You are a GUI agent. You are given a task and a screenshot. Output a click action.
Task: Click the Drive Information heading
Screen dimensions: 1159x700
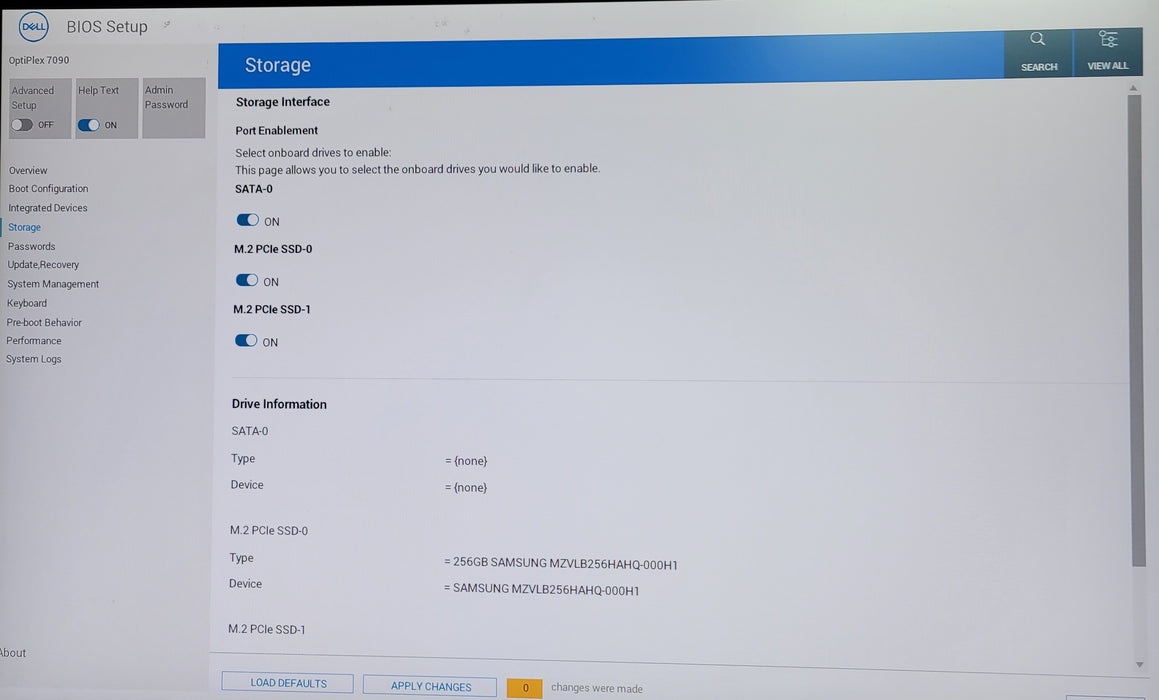coord(279,404)
